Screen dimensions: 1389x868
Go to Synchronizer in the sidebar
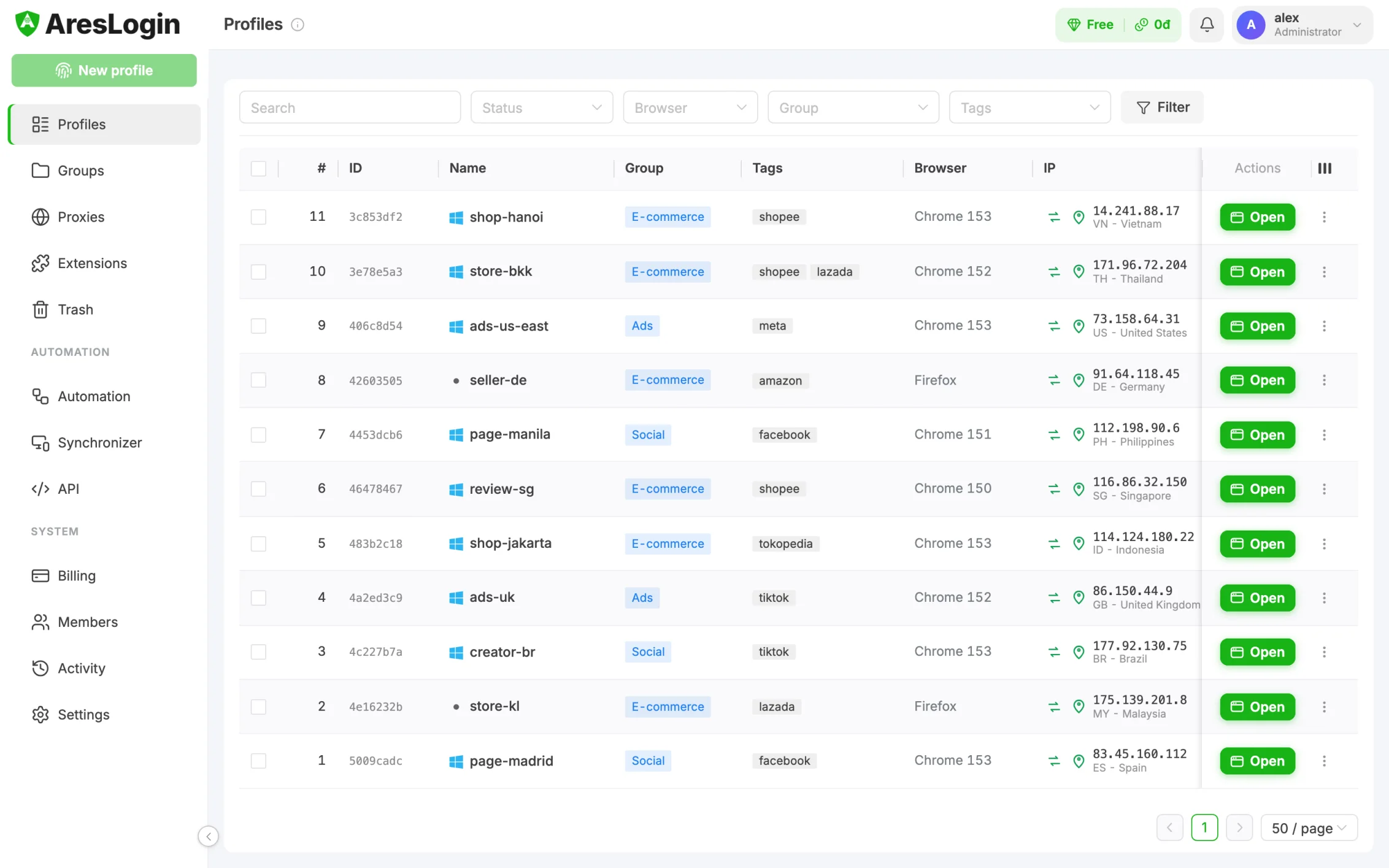coord(104,443)
